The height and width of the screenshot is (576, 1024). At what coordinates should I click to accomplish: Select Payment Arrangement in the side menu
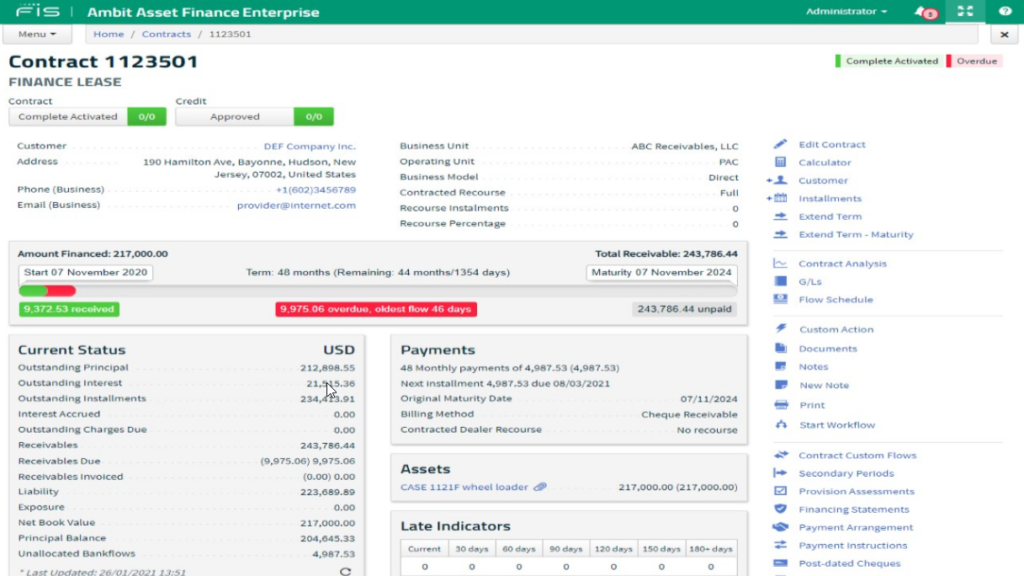click(856, 527)
